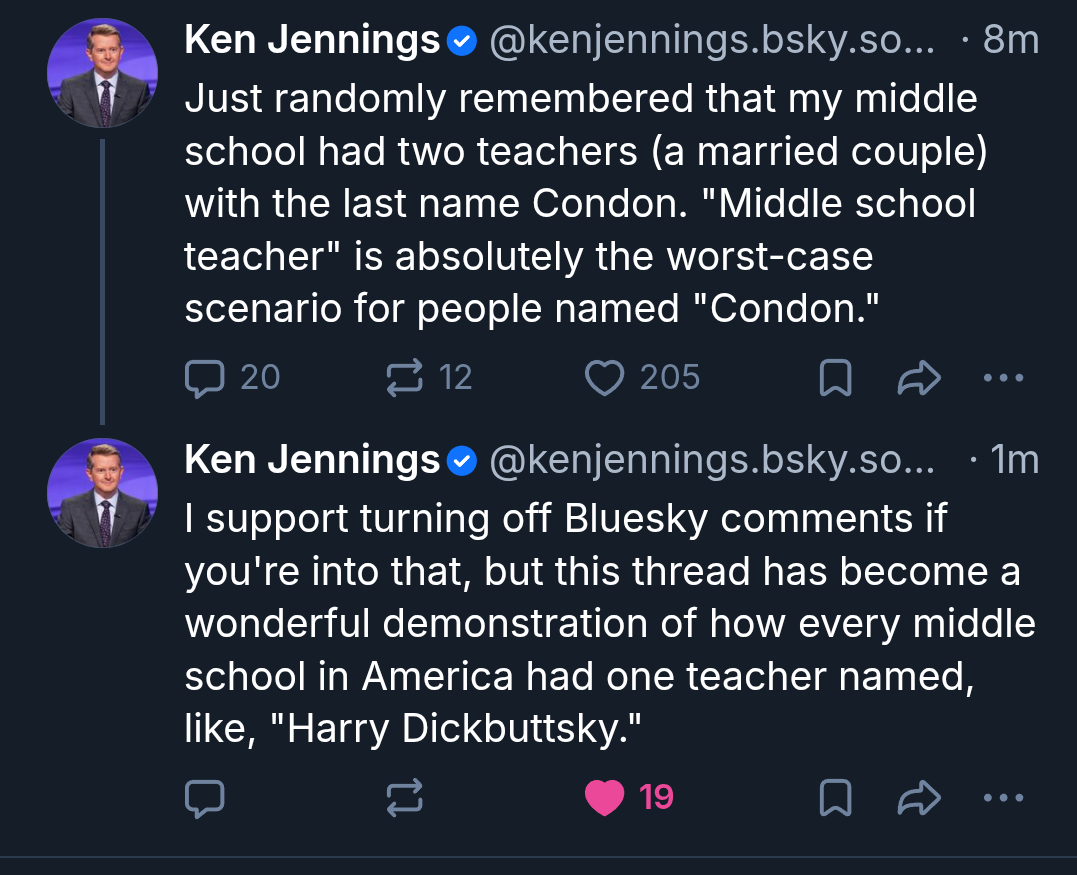Click the handle on the 8m post

711,40
